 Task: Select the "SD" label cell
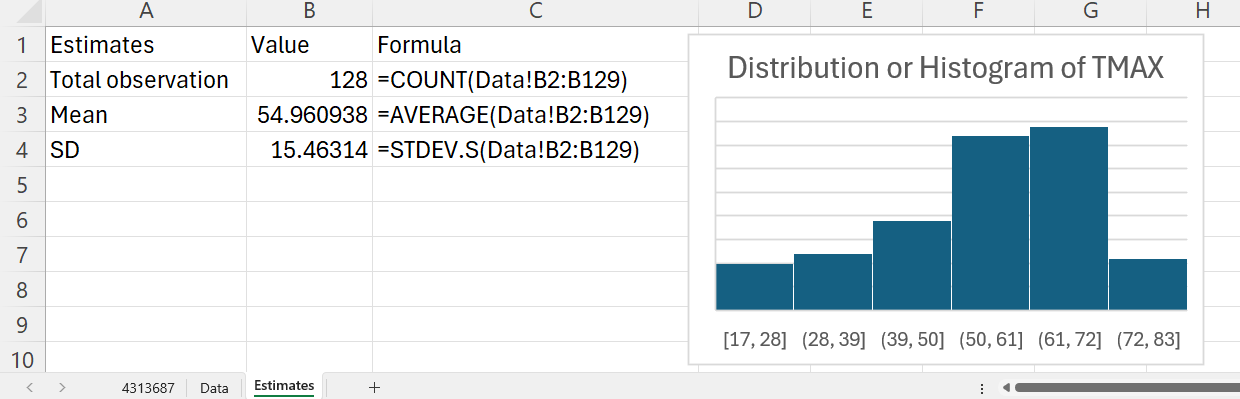coord(146,150)
